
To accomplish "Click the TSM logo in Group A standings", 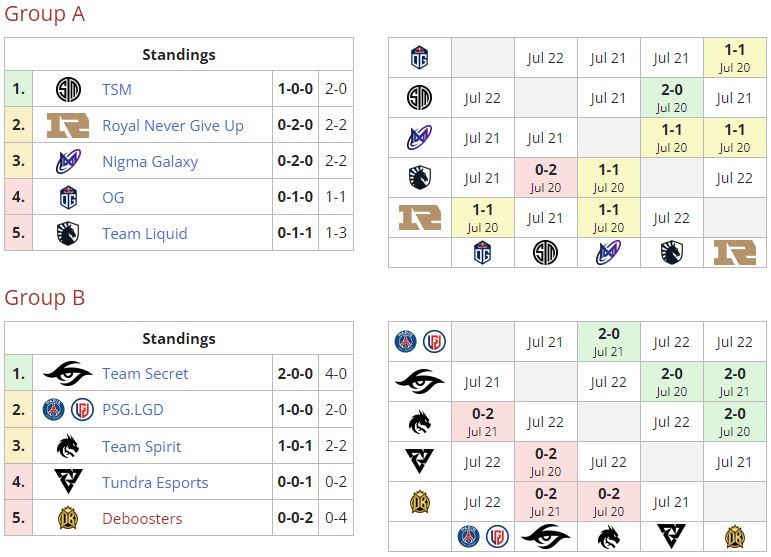I will [68, 90].
